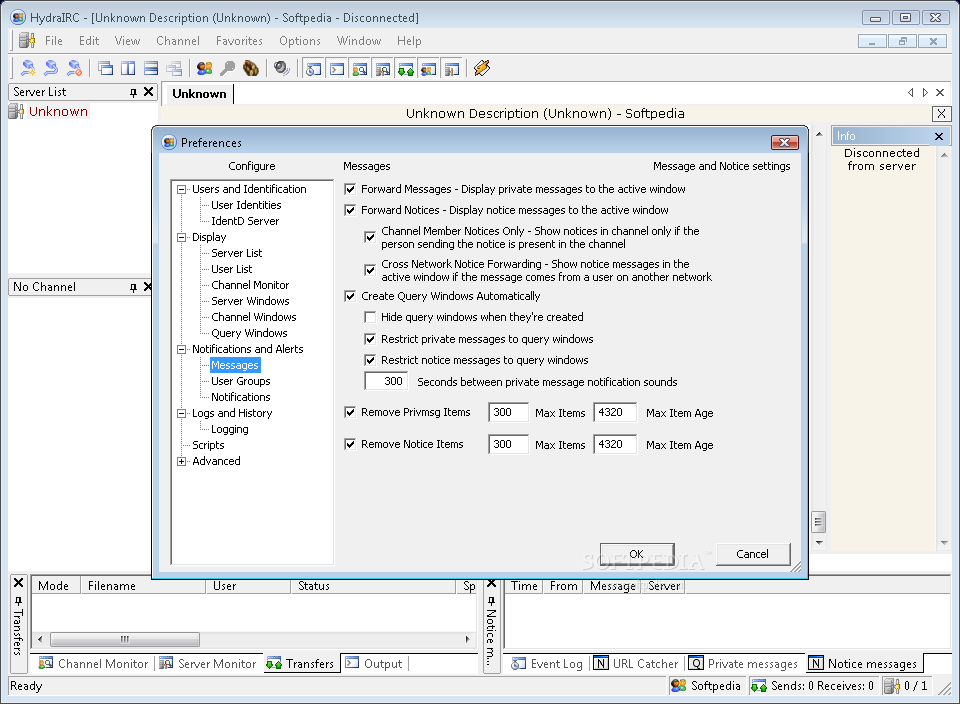The height and width of the screenshot is (704, 960).
Task: Collapse Notifications and Alerts tree node
Action: (181, 350)
